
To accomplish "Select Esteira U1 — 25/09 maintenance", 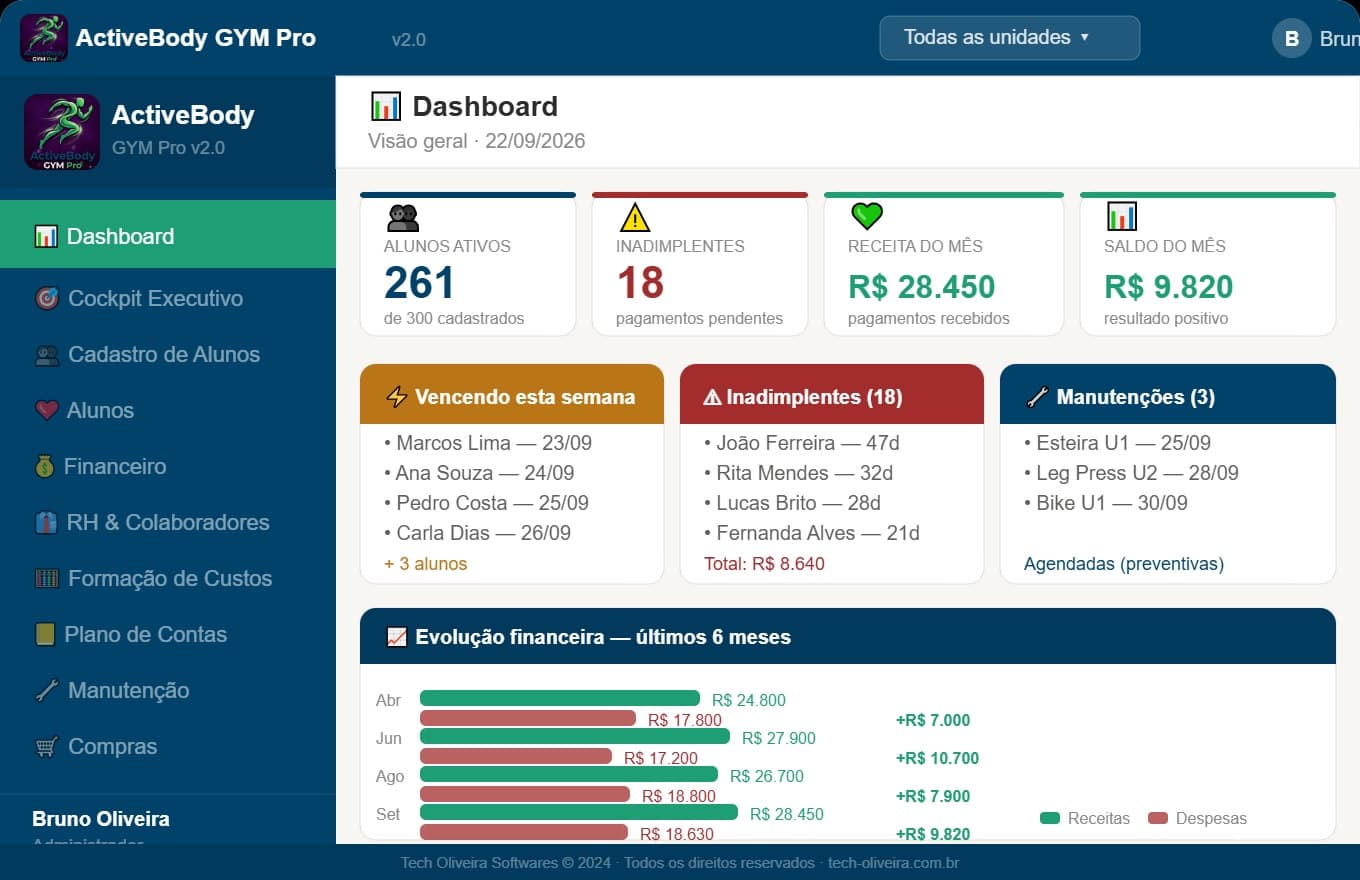I will pyautogui.click(x=1117, y=443).
